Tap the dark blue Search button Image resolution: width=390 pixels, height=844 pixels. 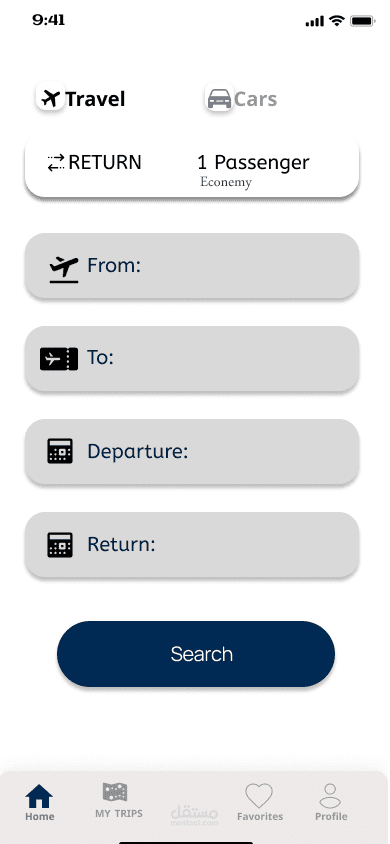point(196,654)
